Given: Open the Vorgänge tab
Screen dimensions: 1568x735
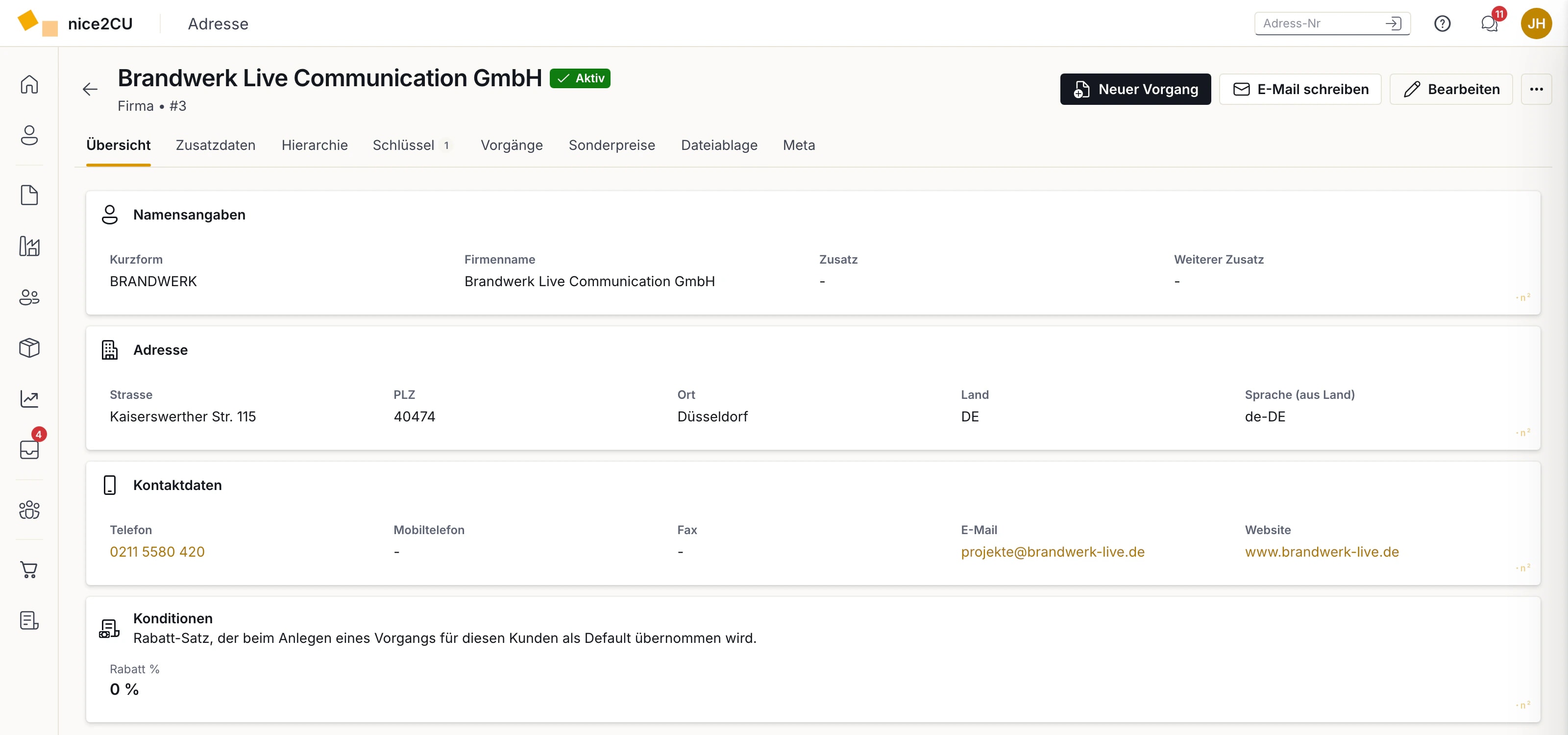Looking at the screenshot, I should point(511,146).
